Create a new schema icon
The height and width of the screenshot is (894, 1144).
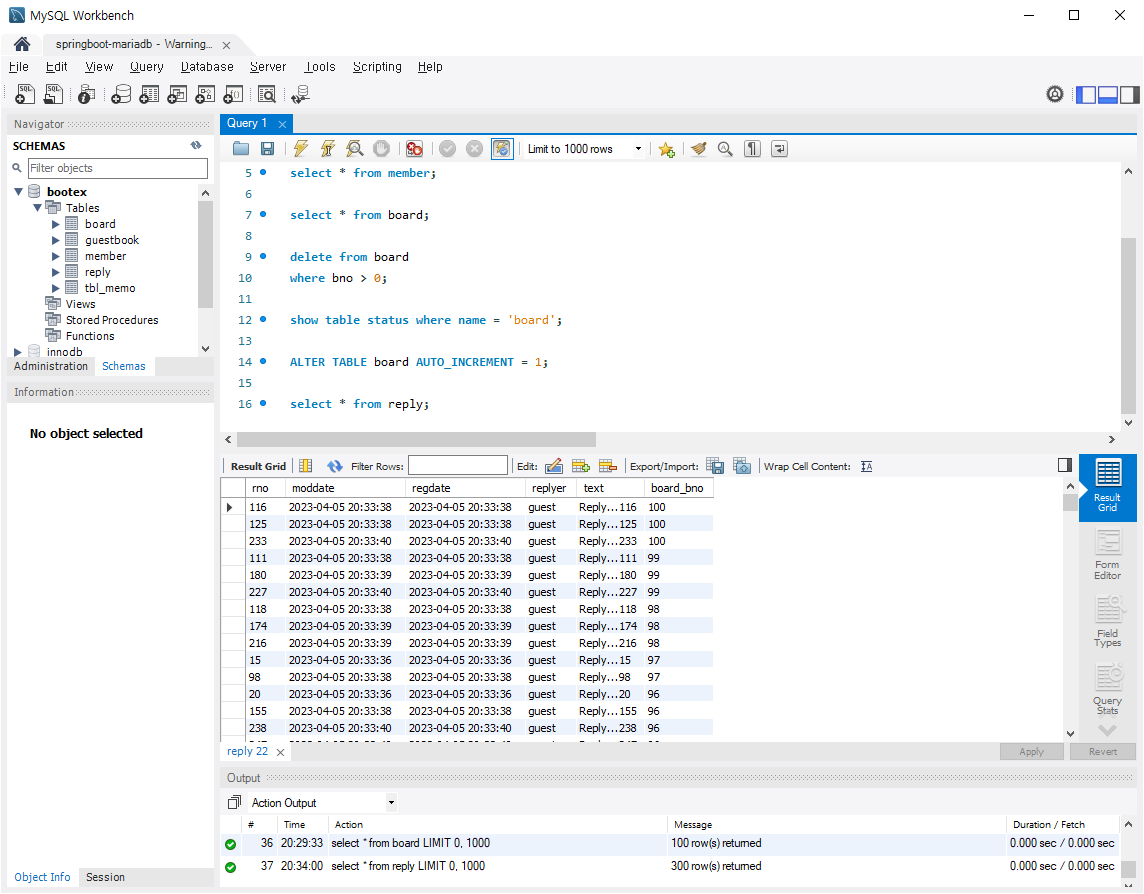coord(121,94)
